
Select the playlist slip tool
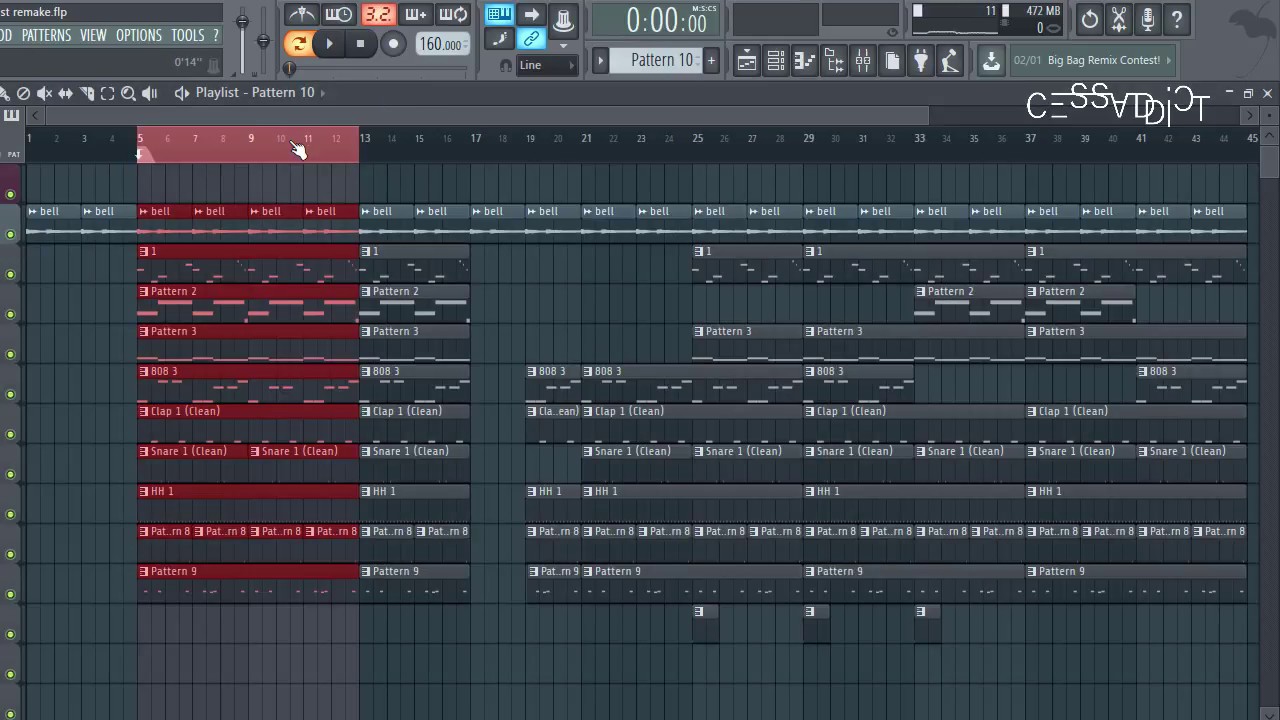tap(65, 93)
